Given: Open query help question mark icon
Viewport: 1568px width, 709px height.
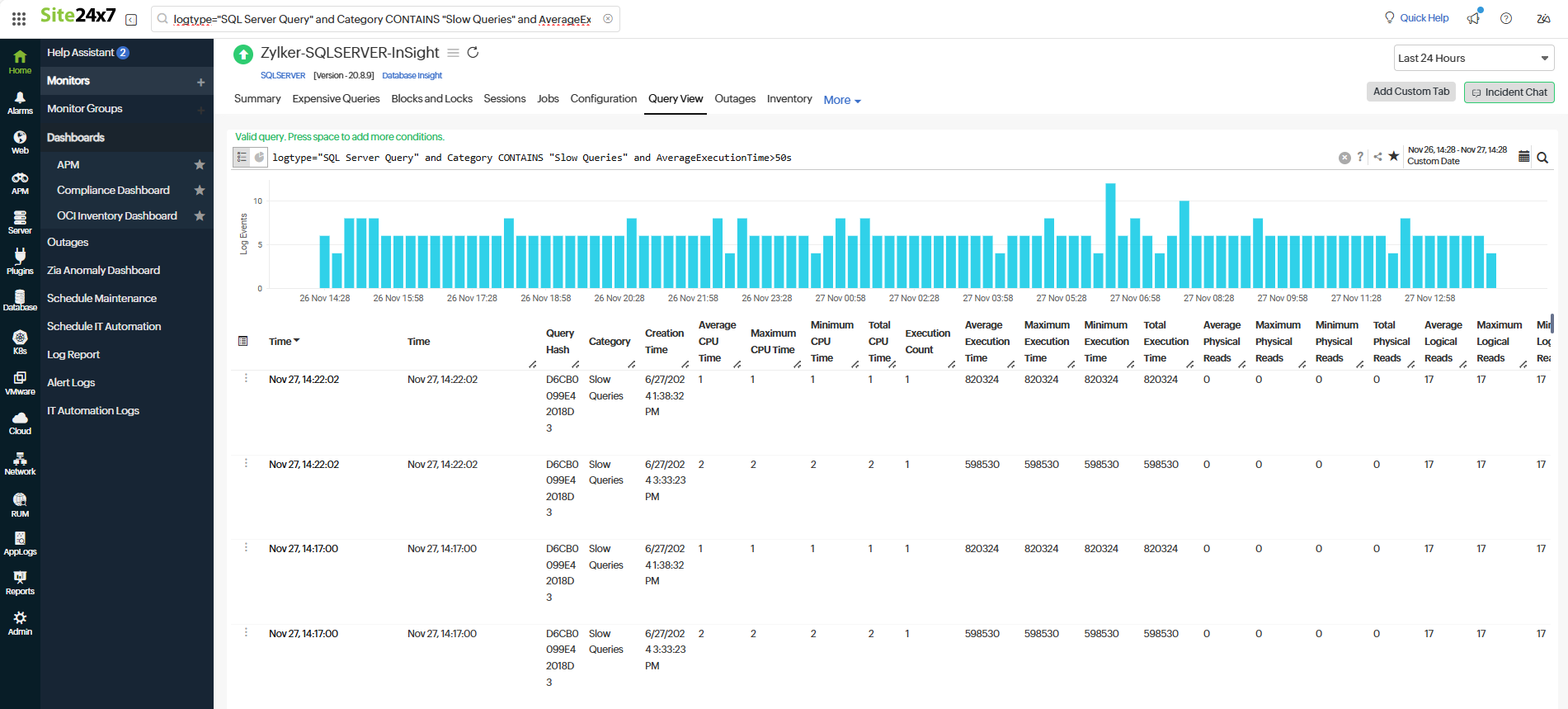Looking at the screenshot, I should point(1360,157).
